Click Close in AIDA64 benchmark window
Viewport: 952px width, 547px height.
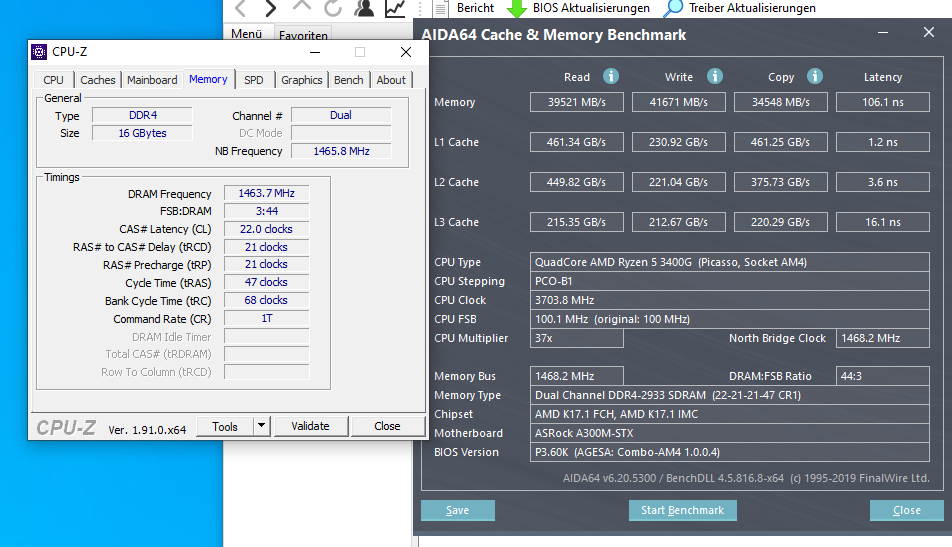pos(906,510)
